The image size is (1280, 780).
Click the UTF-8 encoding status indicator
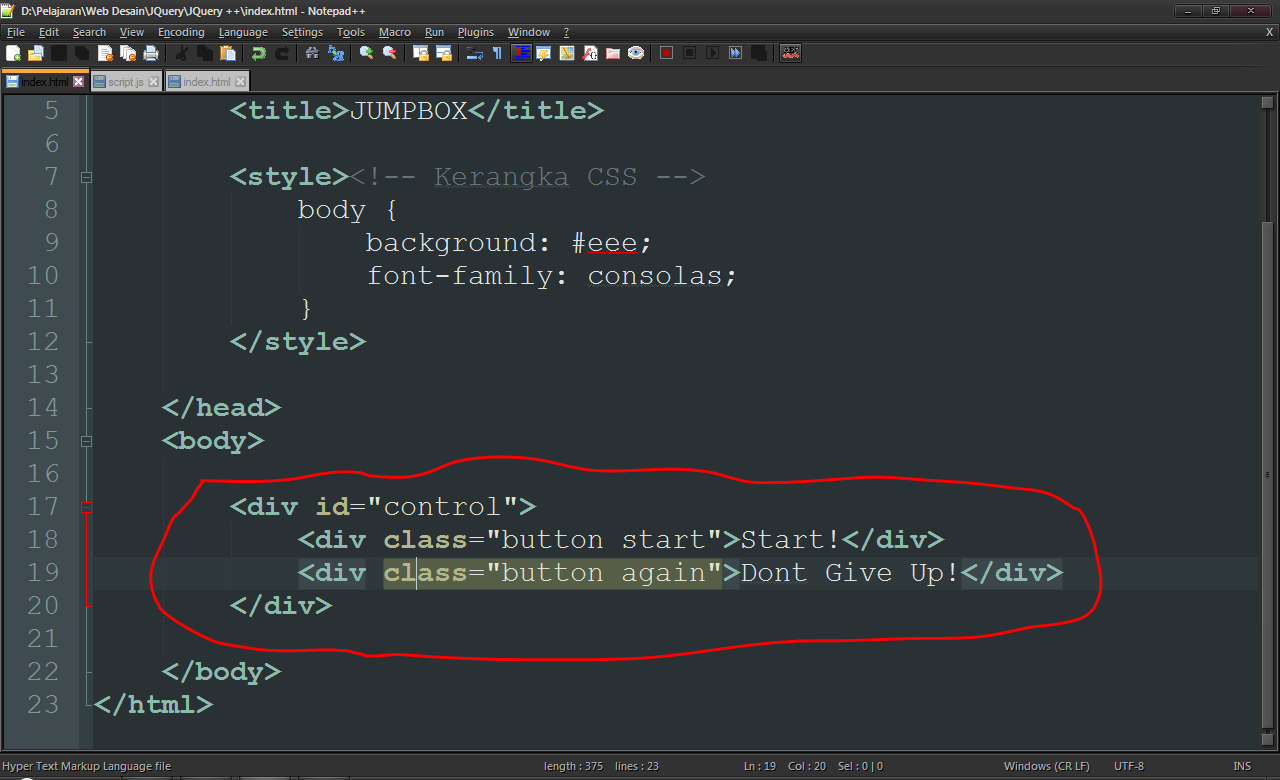click(x=1128, y=765)
